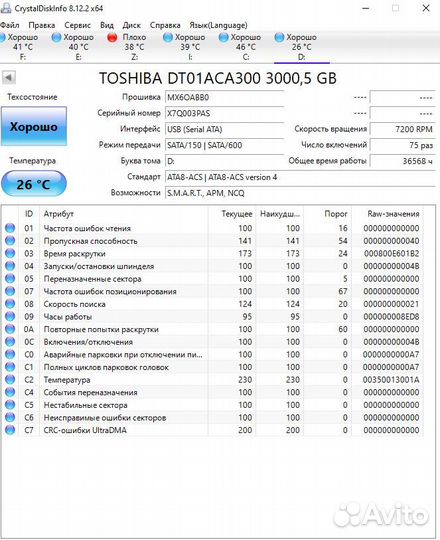
Task: Click status orb for attribute 0C
Action: [x=10, y=342]
